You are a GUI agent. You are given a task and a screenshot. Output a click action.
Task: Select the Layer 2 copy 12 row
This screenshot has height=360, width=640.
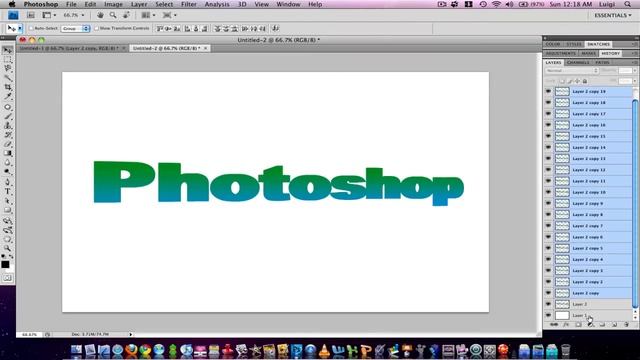click(588, 170)
